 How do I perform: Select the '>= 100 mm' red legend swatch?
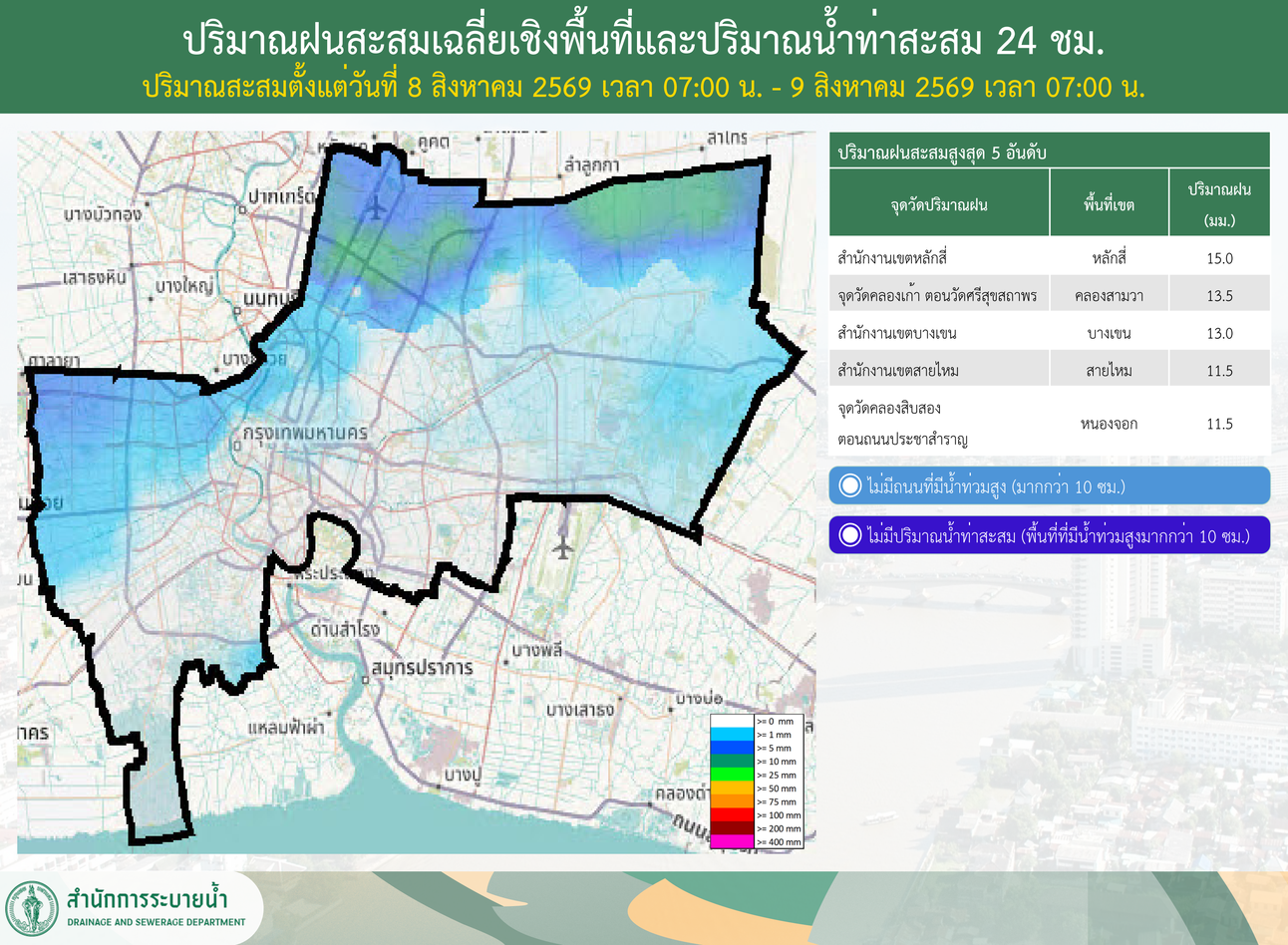pos(732,815)
